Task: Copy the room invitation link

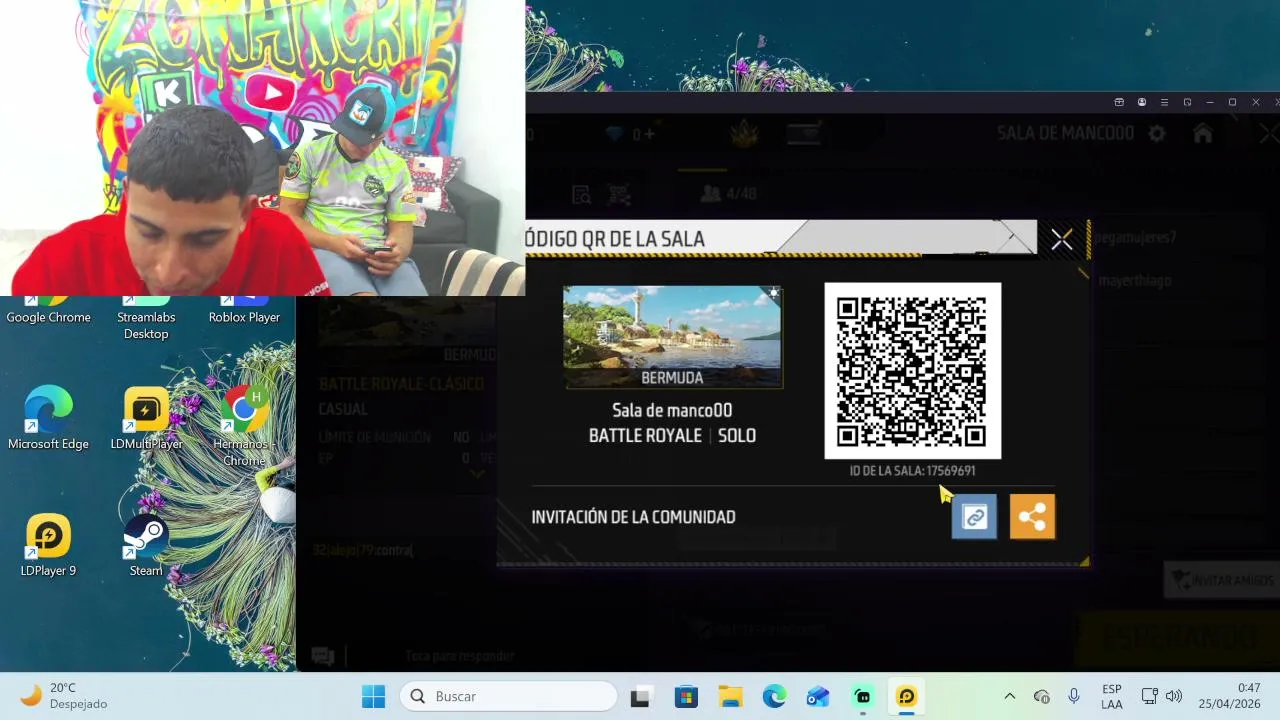Action: pos(974,517)
